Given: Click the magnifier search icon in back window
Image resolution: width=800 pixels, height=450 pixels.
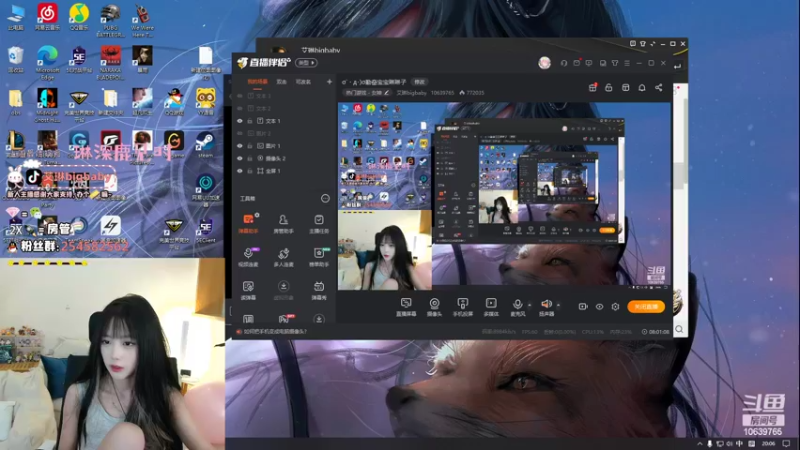Looking at the screenshot, I should tap(679, 330).
